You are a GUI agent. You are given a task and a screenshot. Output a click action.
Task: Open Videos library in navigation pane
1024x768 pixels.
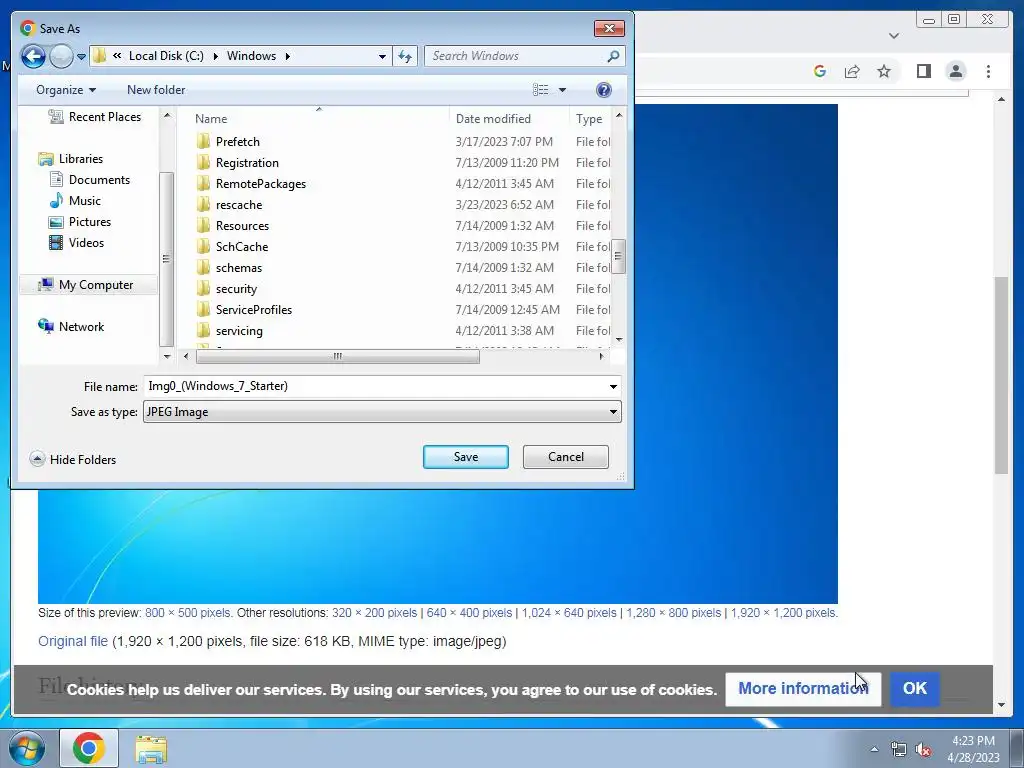click(x=76, y=242)
